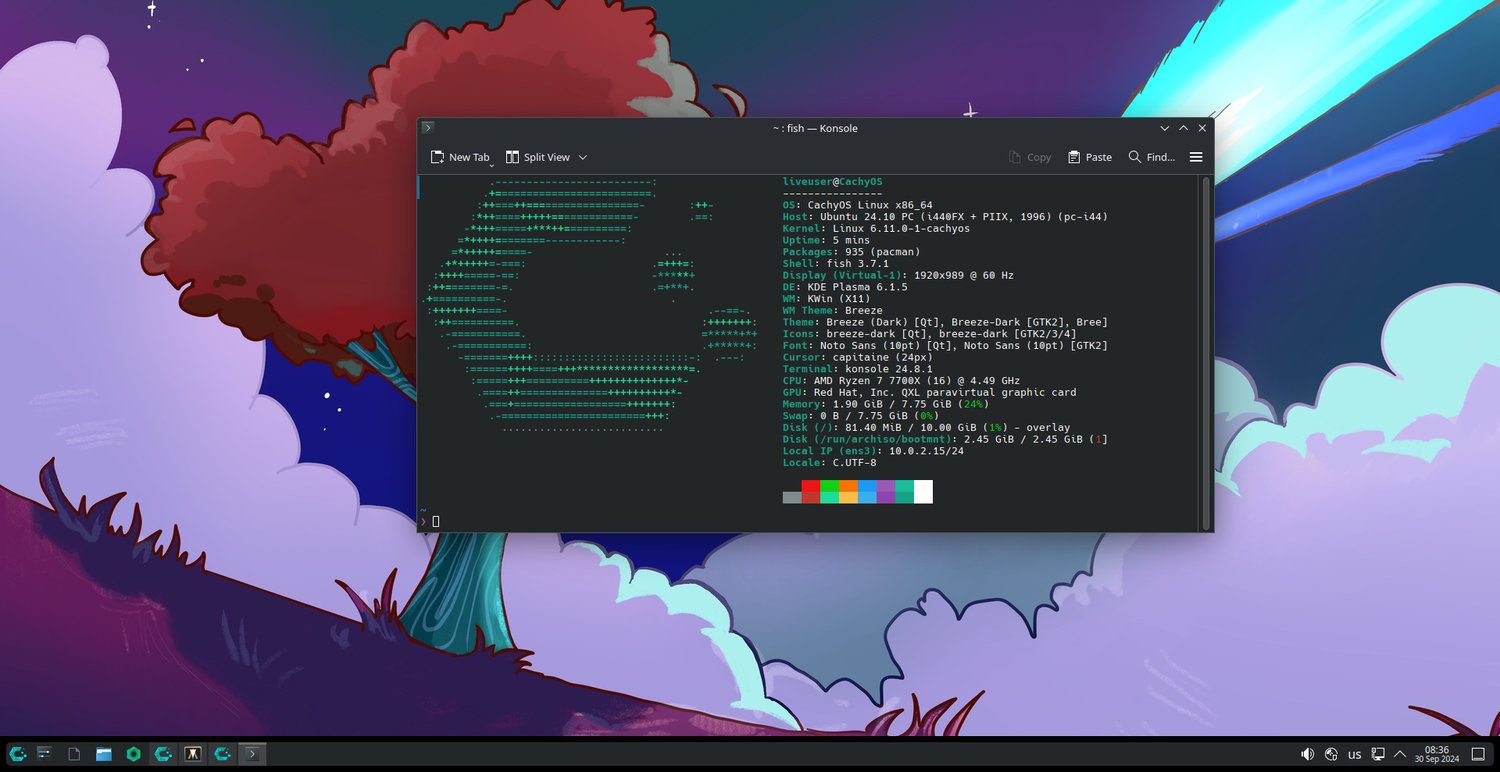Screen dimensions: 1500x772
Task: Click the 'WM: KWin (X11)' line
Action: click(x=826, y=299)
